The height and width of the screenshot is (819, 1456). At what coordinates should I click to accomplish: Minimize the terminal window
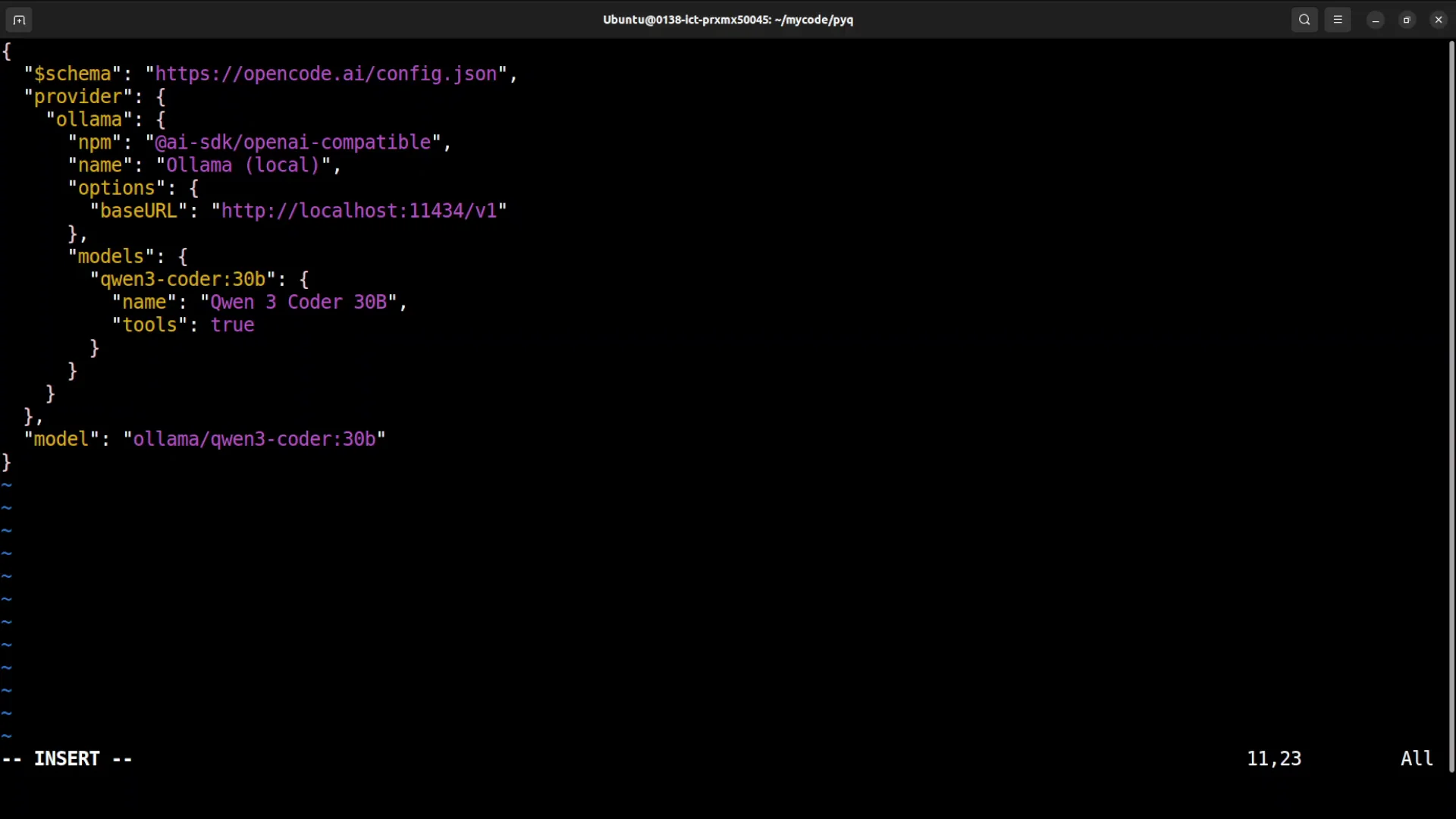(1376, 20)
